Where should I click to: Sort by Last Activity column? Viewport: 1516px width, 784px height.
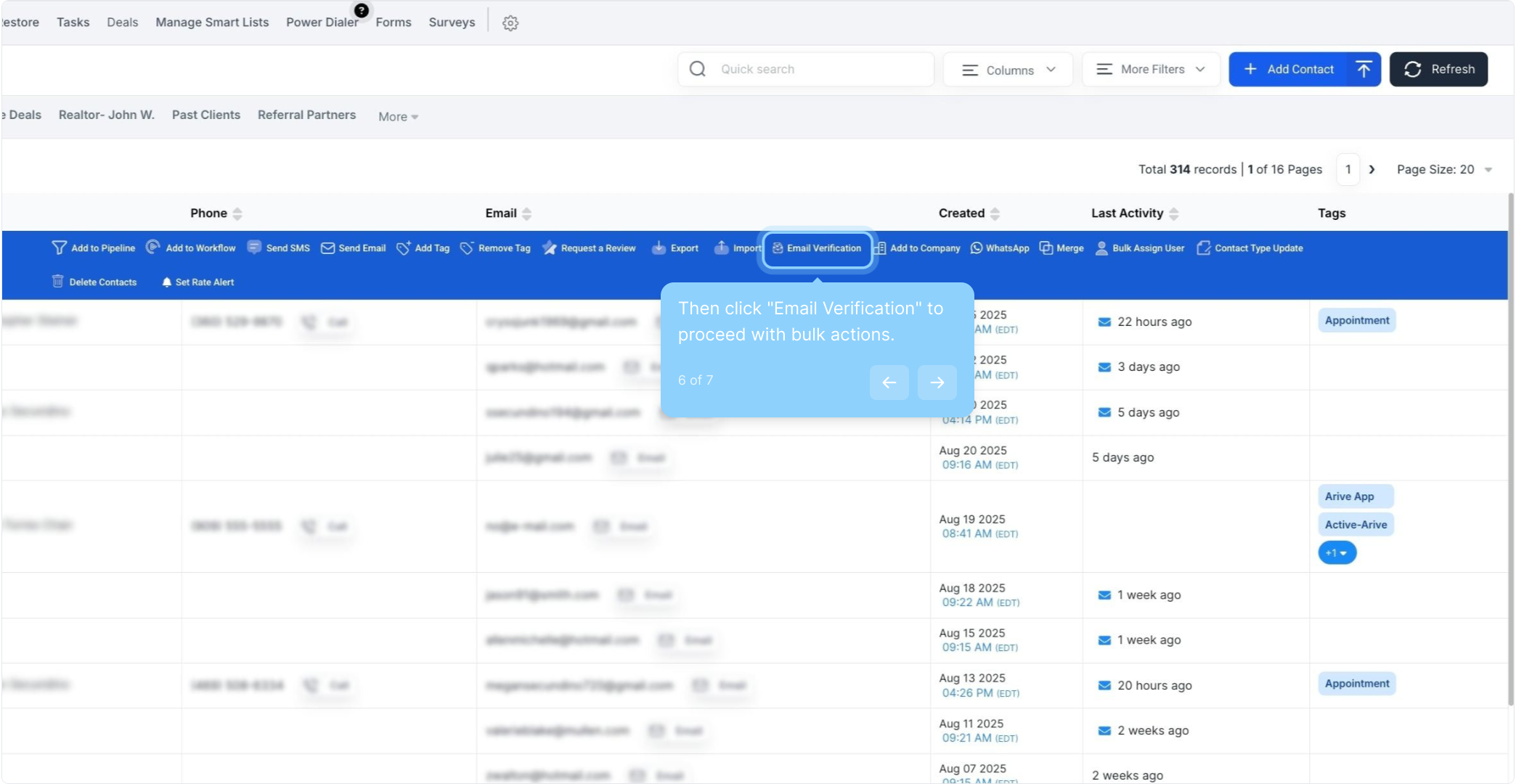tap(1174, 213)
